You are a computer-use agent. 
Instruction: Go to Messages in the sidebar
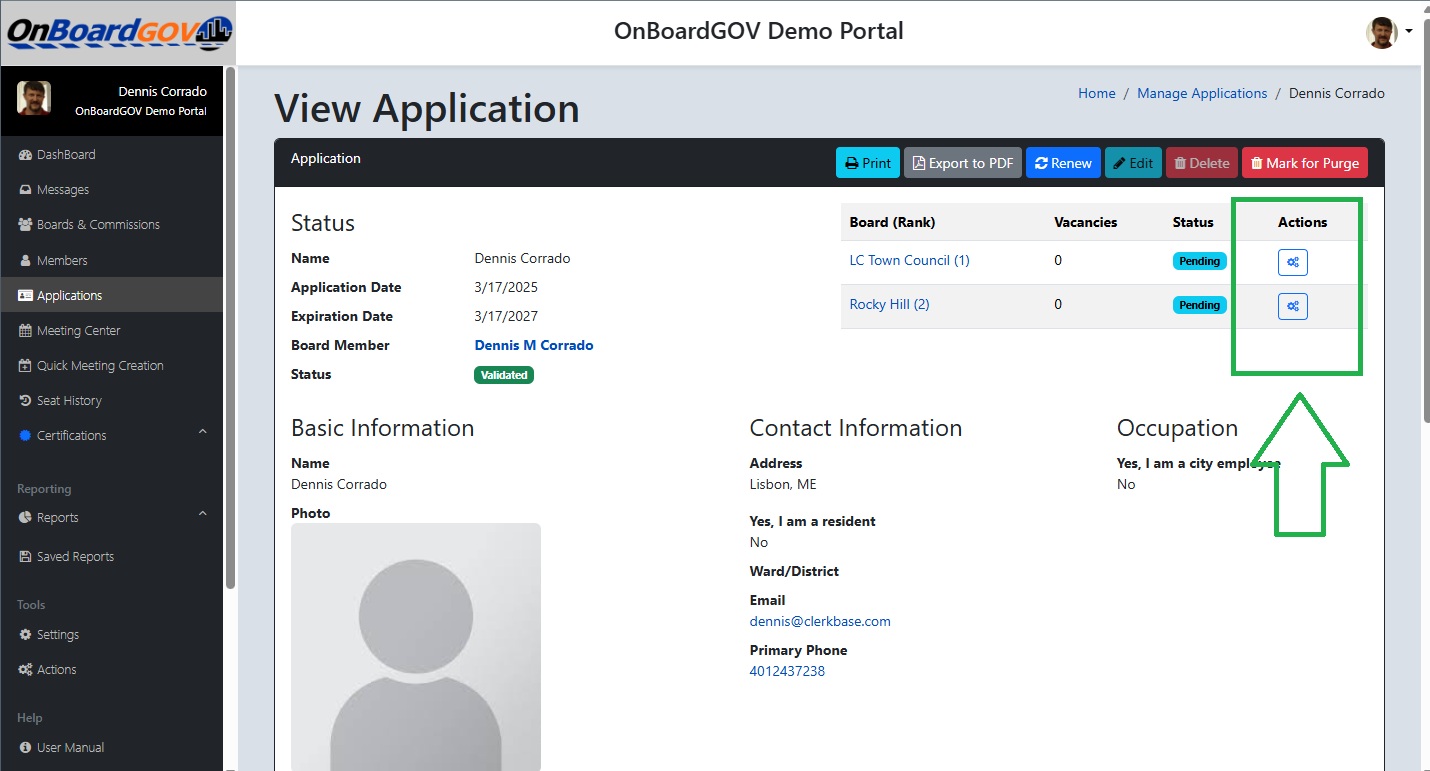pos(63,190)
